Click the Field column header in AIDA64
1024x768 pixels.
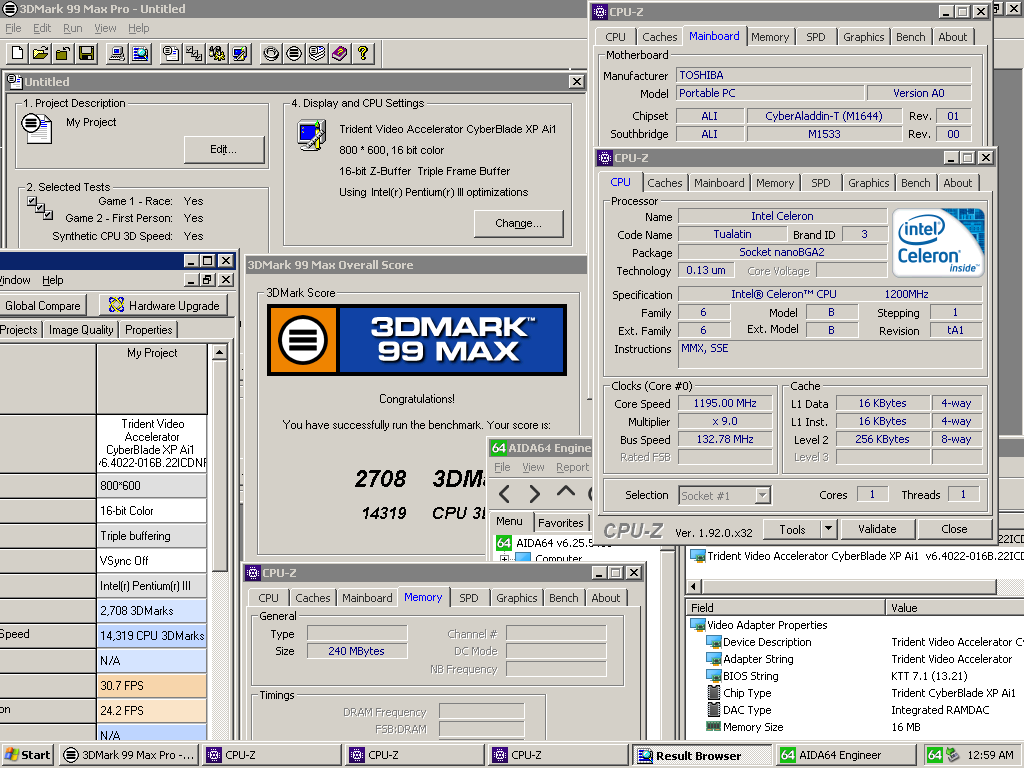click(786, 608)
